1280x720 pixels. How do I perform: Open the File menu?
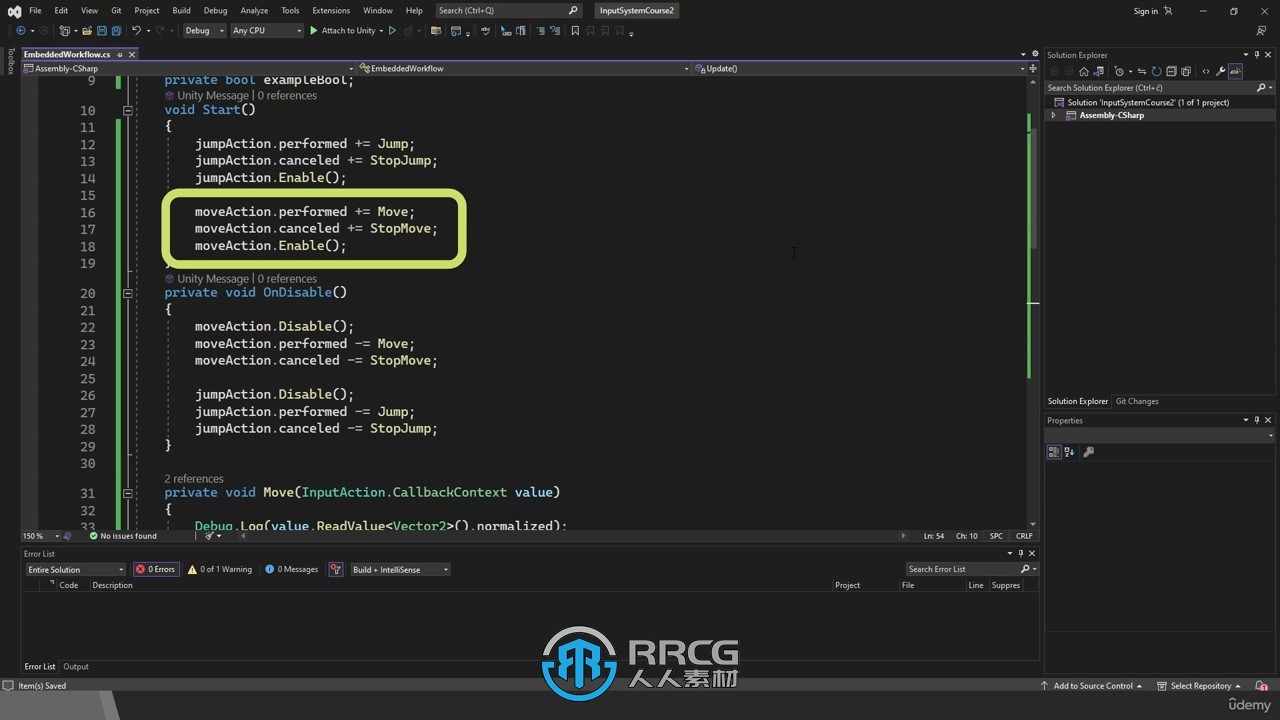[35, 11]
